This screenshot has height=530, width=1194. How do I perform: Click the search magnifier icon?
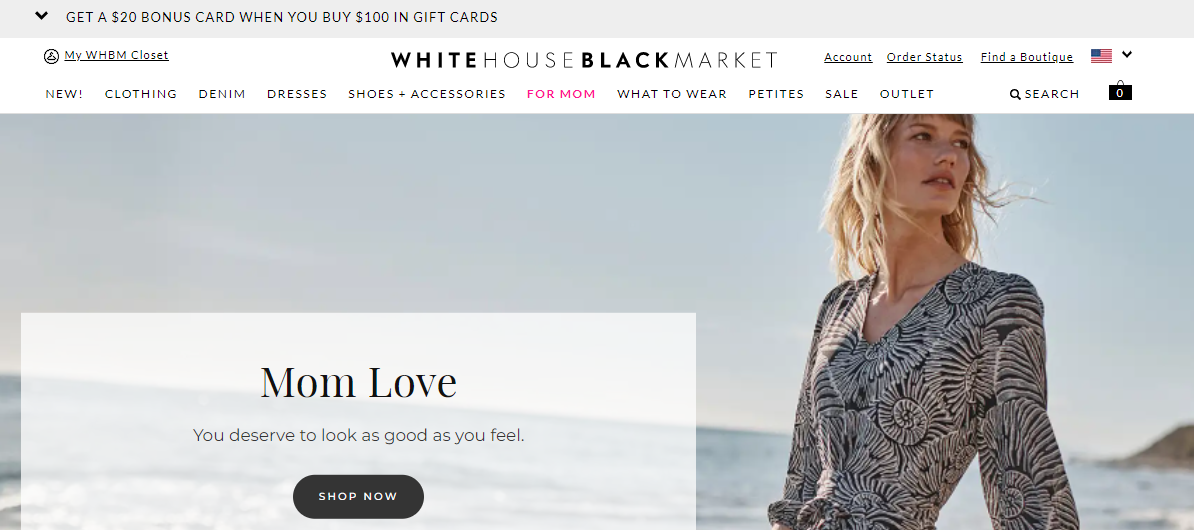click(x=1015, y=94)
